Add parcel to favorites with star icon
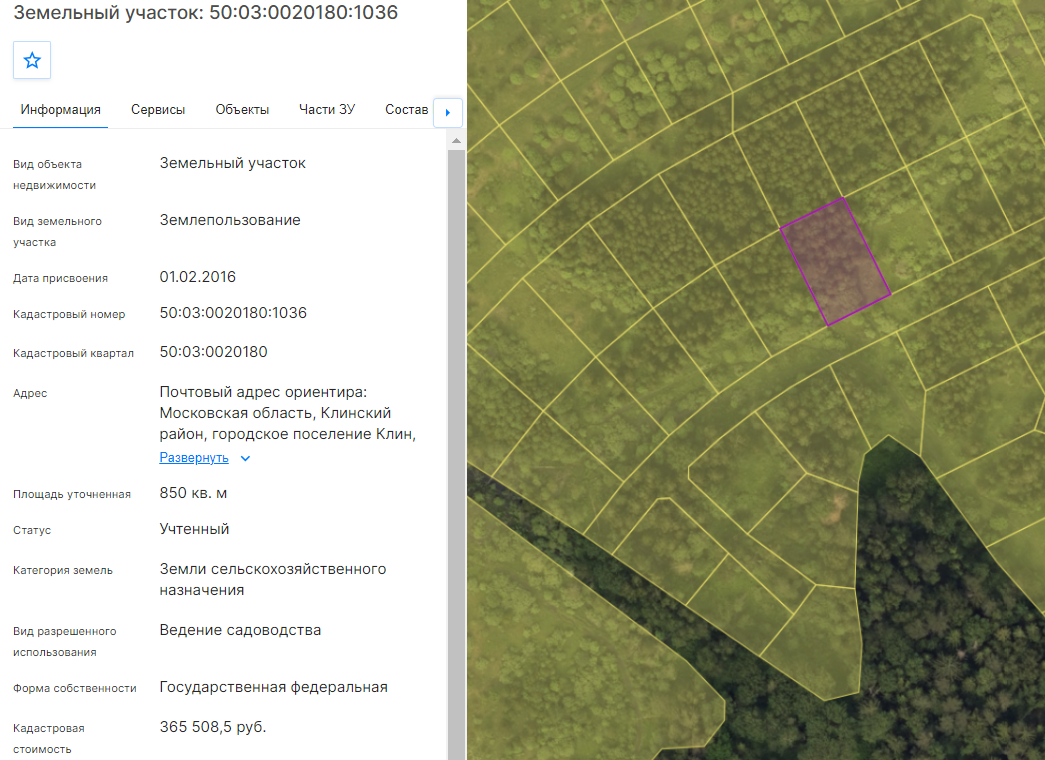 [x=32, y=60]
